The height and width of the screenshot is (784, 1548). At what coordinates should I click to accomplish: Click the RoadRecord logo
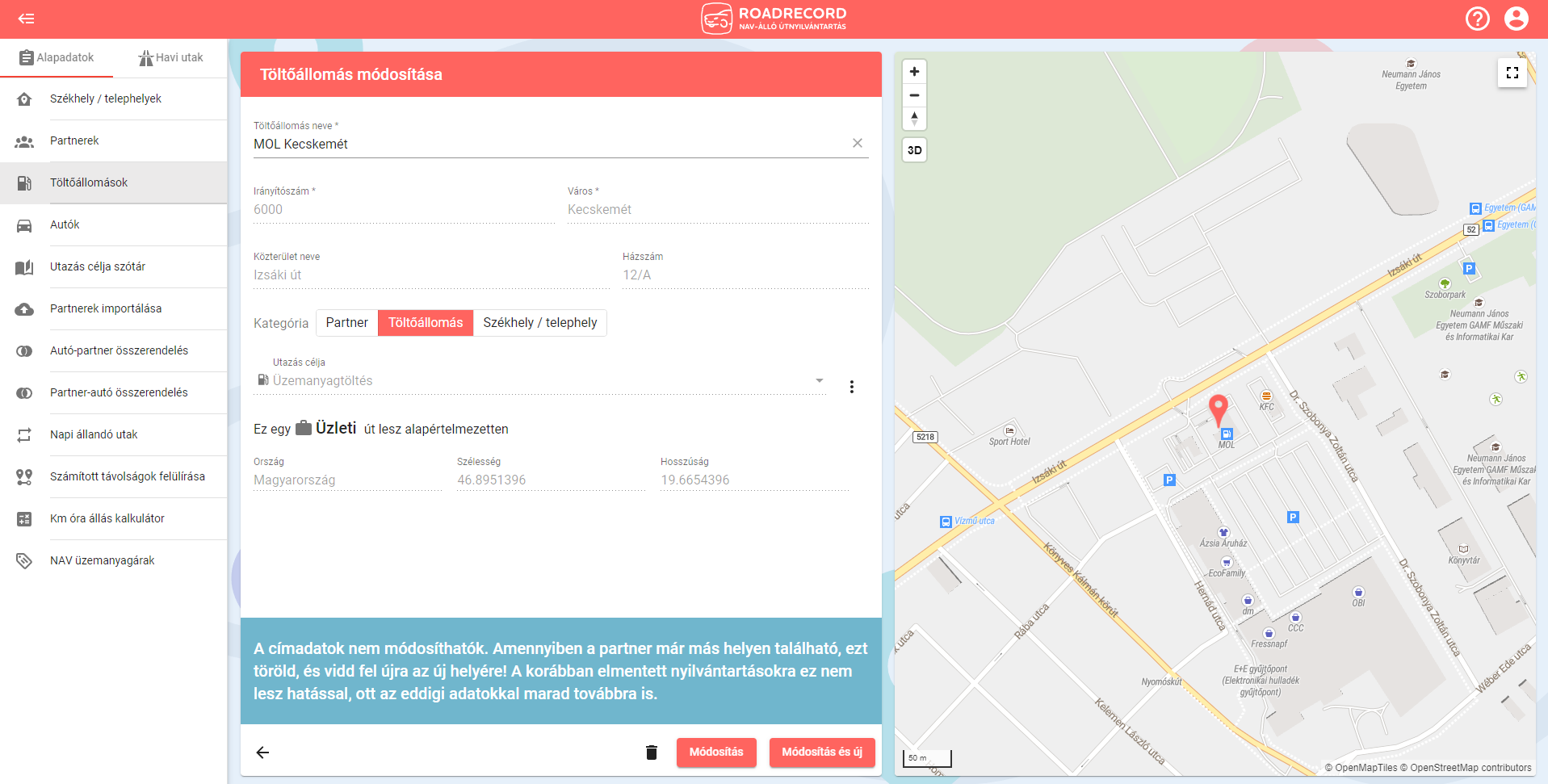pyautogui.click(x=774, y=19)
